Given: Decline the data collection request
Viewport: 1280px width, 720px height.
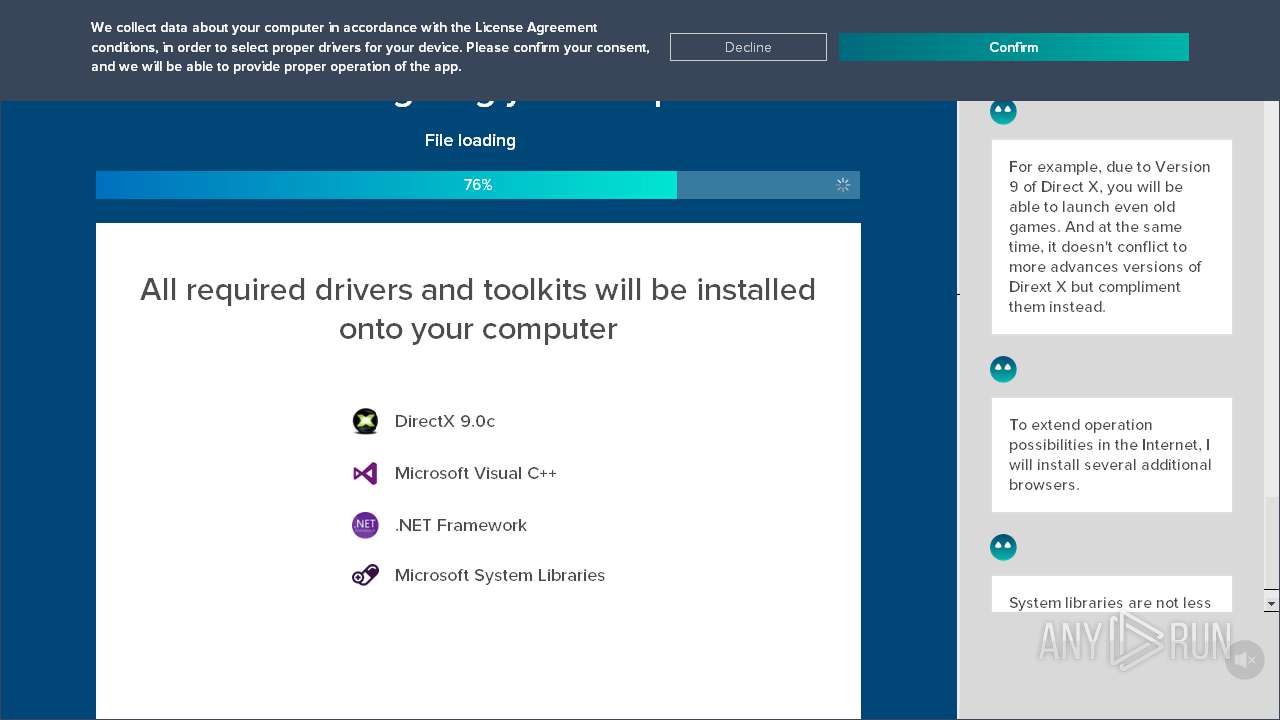Looking at the screenshot, I should click(x=748, y=47).
